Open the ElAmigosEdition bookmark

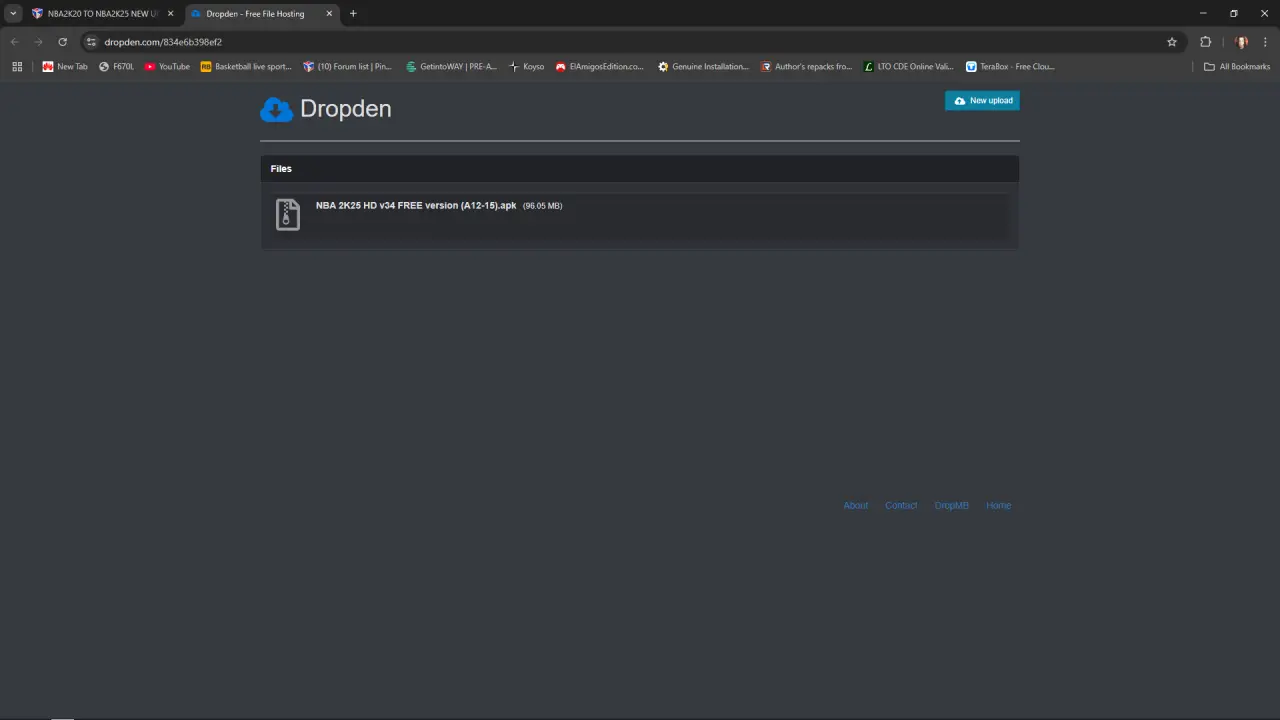pos(600,67)
